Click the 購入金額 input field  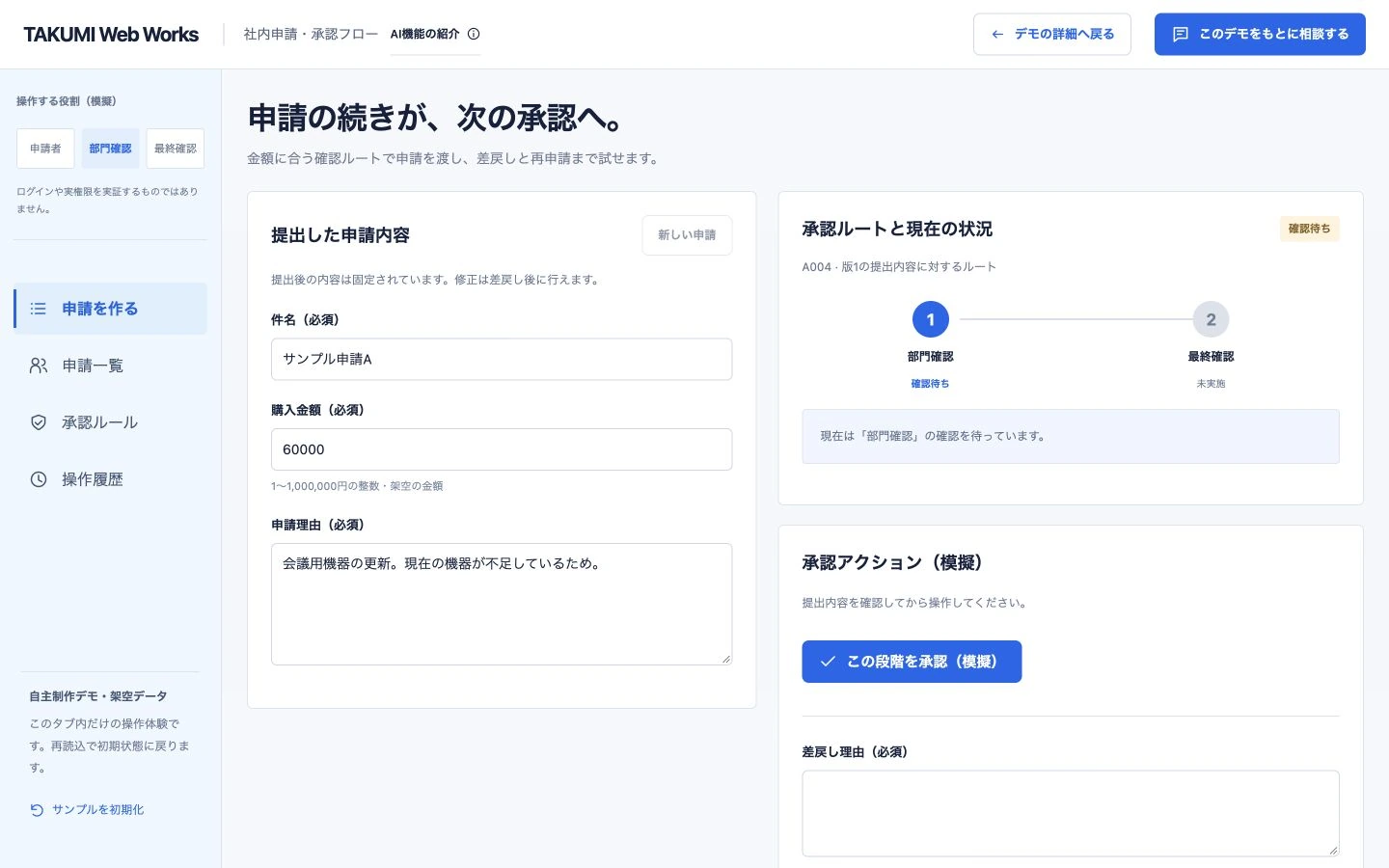coord(502,449)
